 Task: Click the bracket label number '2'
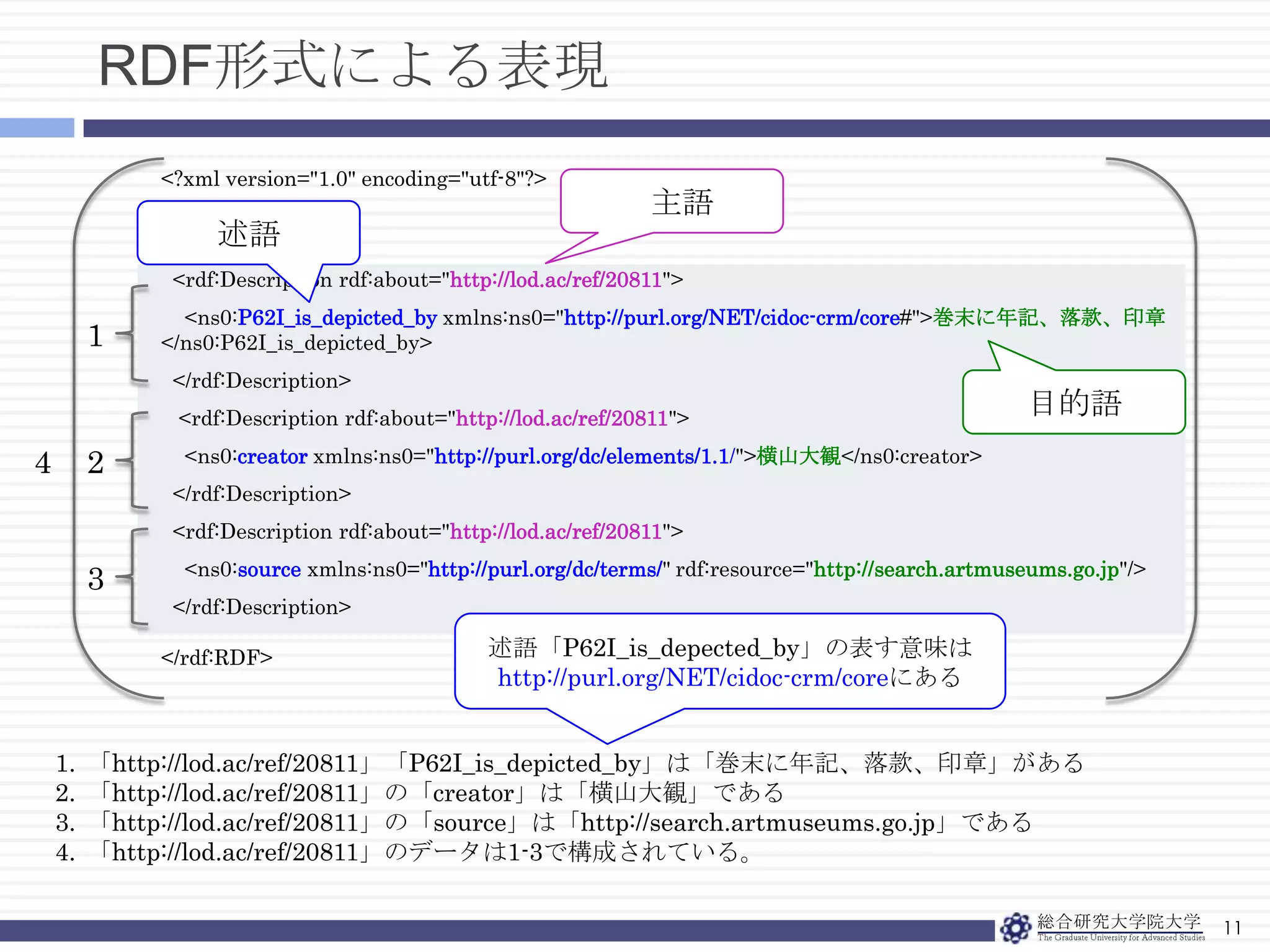pyautogui.click(x=95, y=463)
